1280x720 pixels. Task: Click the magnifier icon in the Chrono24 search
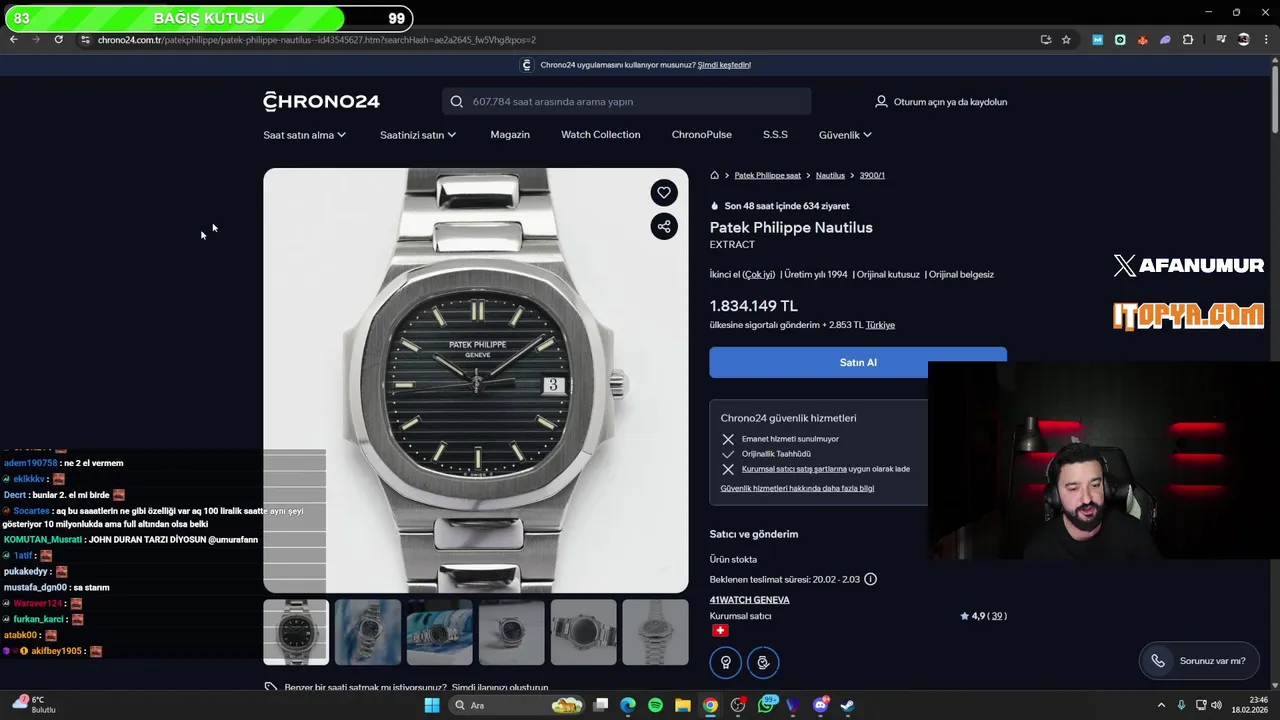457,101
